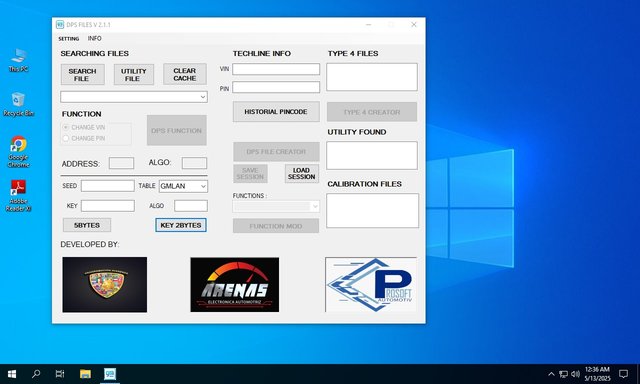640x384 pixels.
Task: Open the SETTING menu
Action: pyautogui.click(x=69, y=39)
